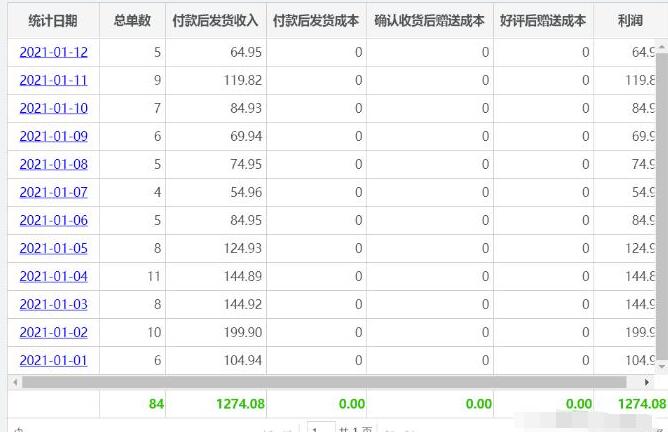Click the horizontal scrollbar right arrow
668x432 pixels.
[648, 382]
